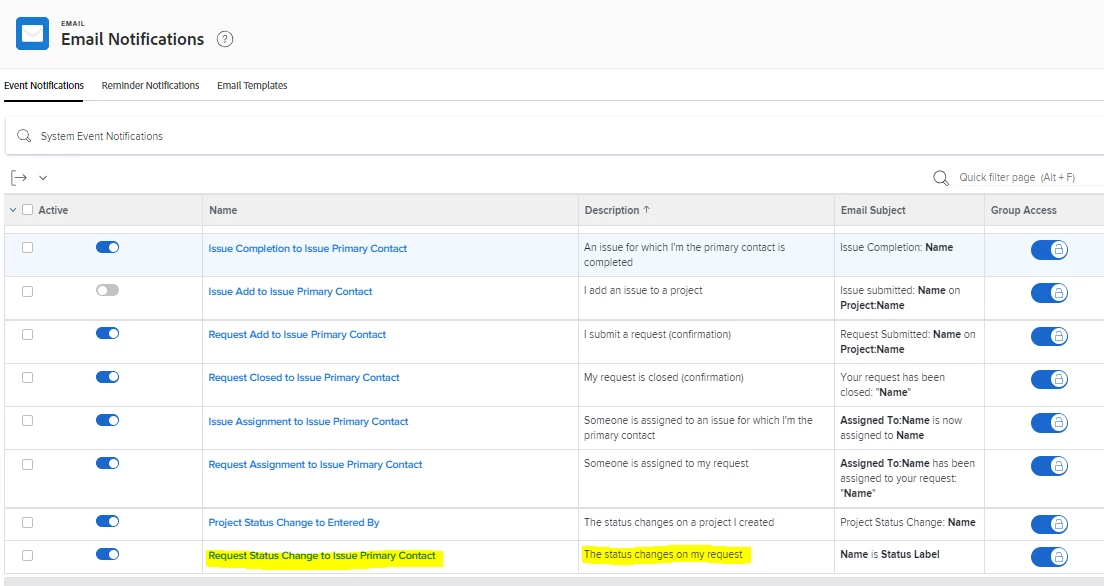Open Request Status Change to Issue Primary Contact
This screenshot has width=1104, height=586.
pyautogui.click(x=322, y=556)
